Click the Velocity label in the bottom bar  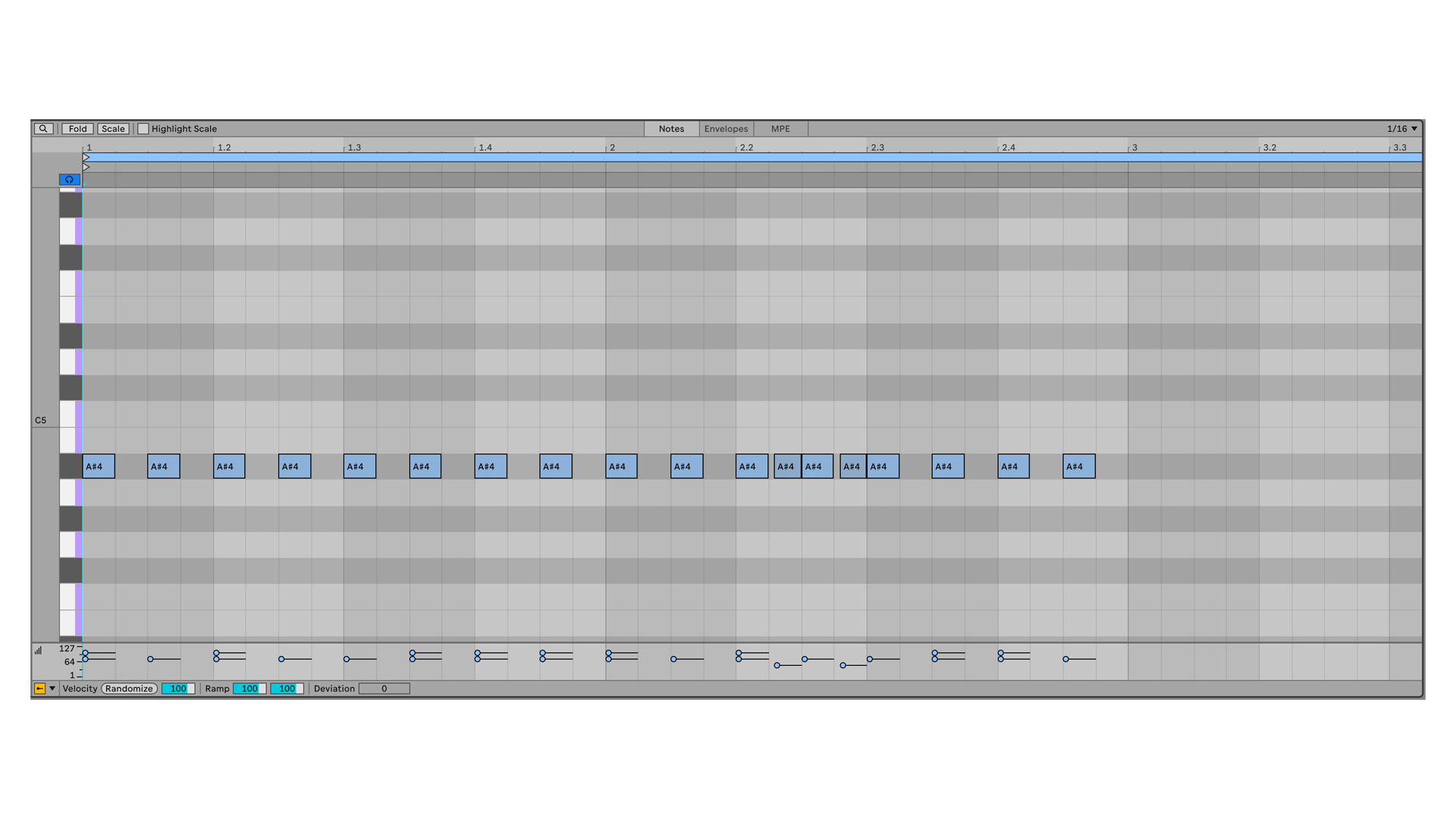[x=80, y=689]
